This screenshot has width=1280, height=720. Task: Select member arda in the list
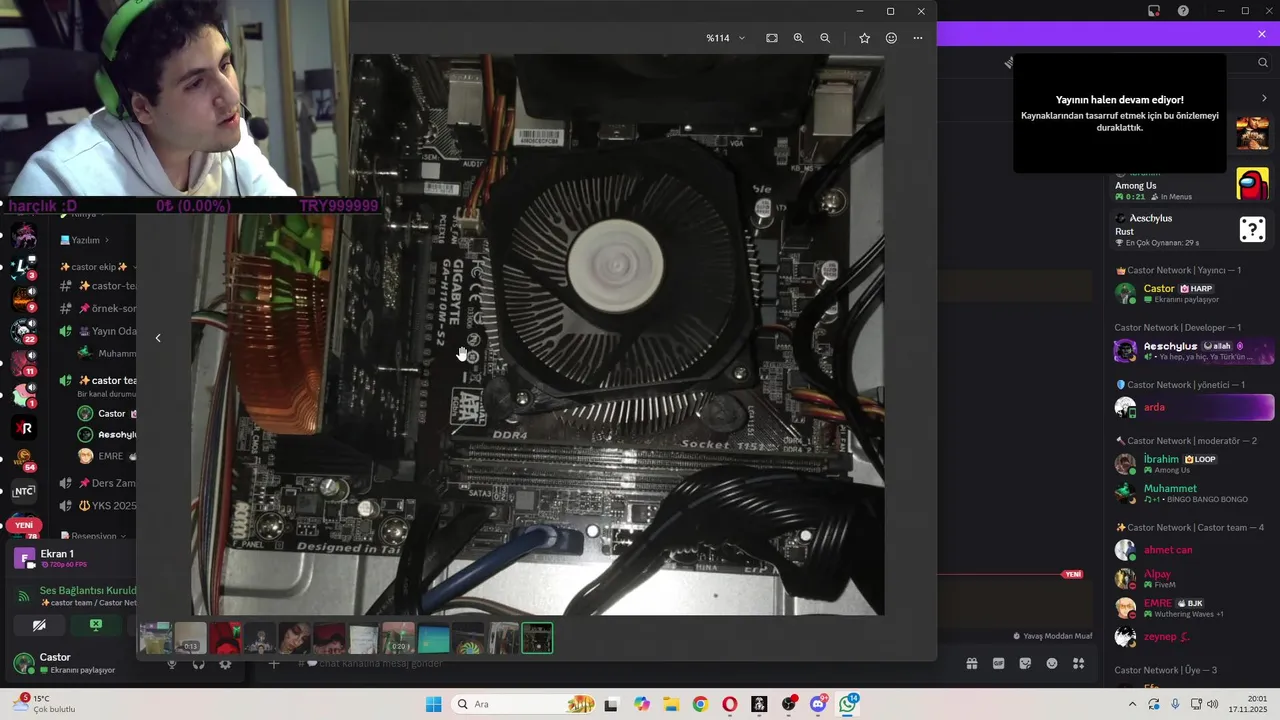1192,407
